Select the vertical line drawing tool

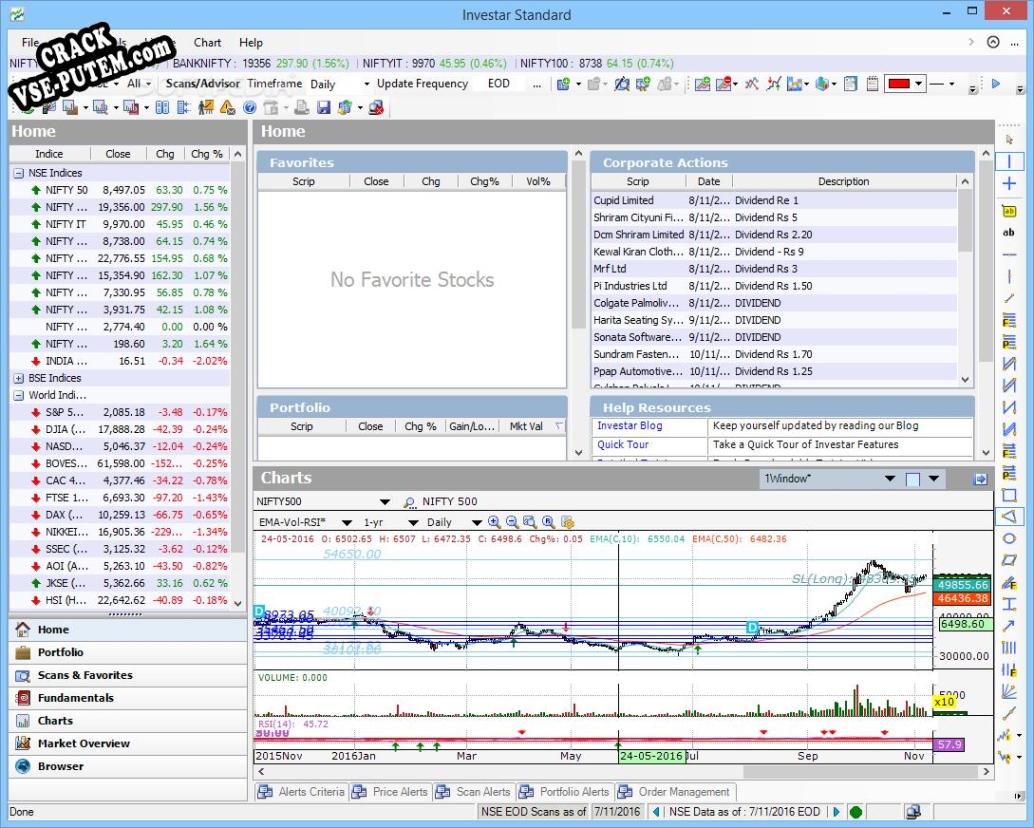coord(1009,162)
